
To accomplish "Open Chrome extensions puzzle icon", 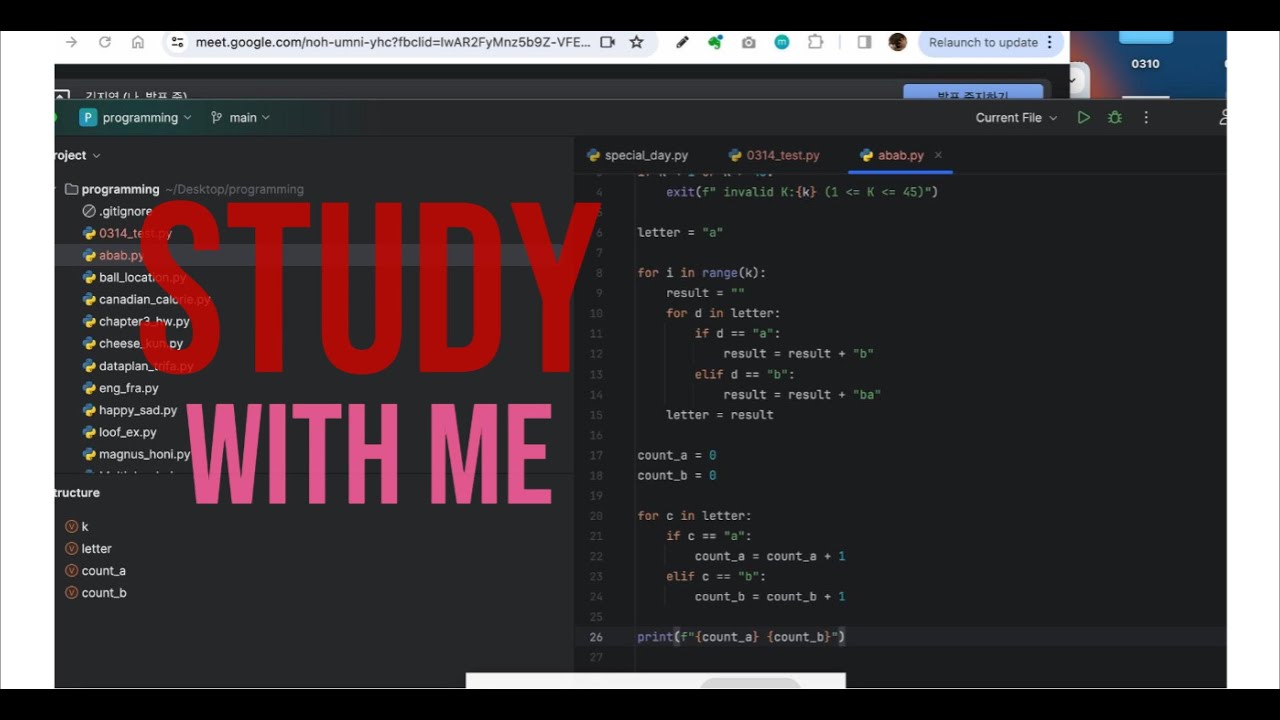I will coord(815,42).
